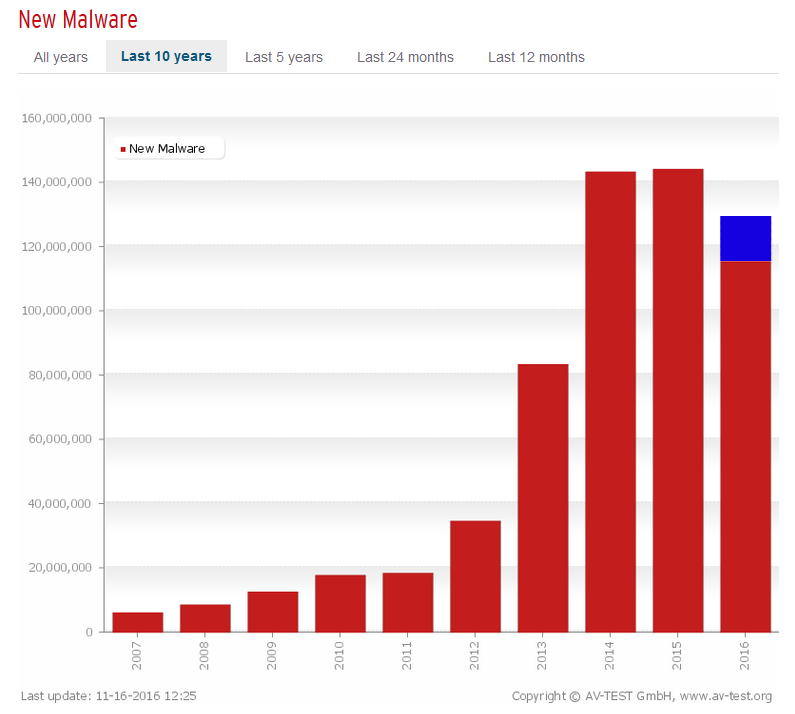Click the 40,000,000 axis label
The height and width of the screenshot is (714, 795).
60,503
